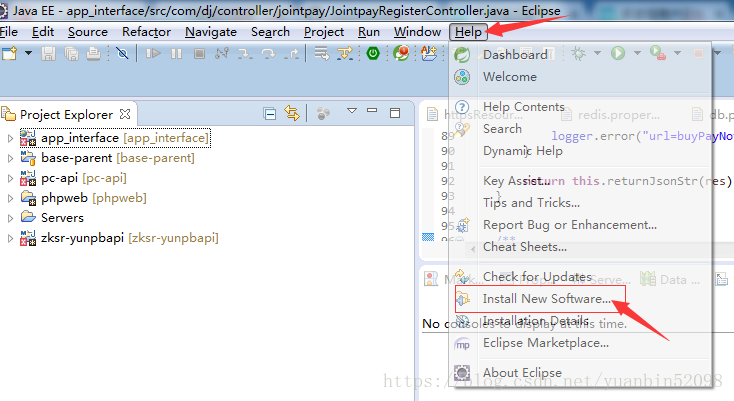Image resolution: width=734 pixels, height=401 pixels.
Task: Select the Project Explorer tab
Action: pyautogui.click(x=66, y=115)
